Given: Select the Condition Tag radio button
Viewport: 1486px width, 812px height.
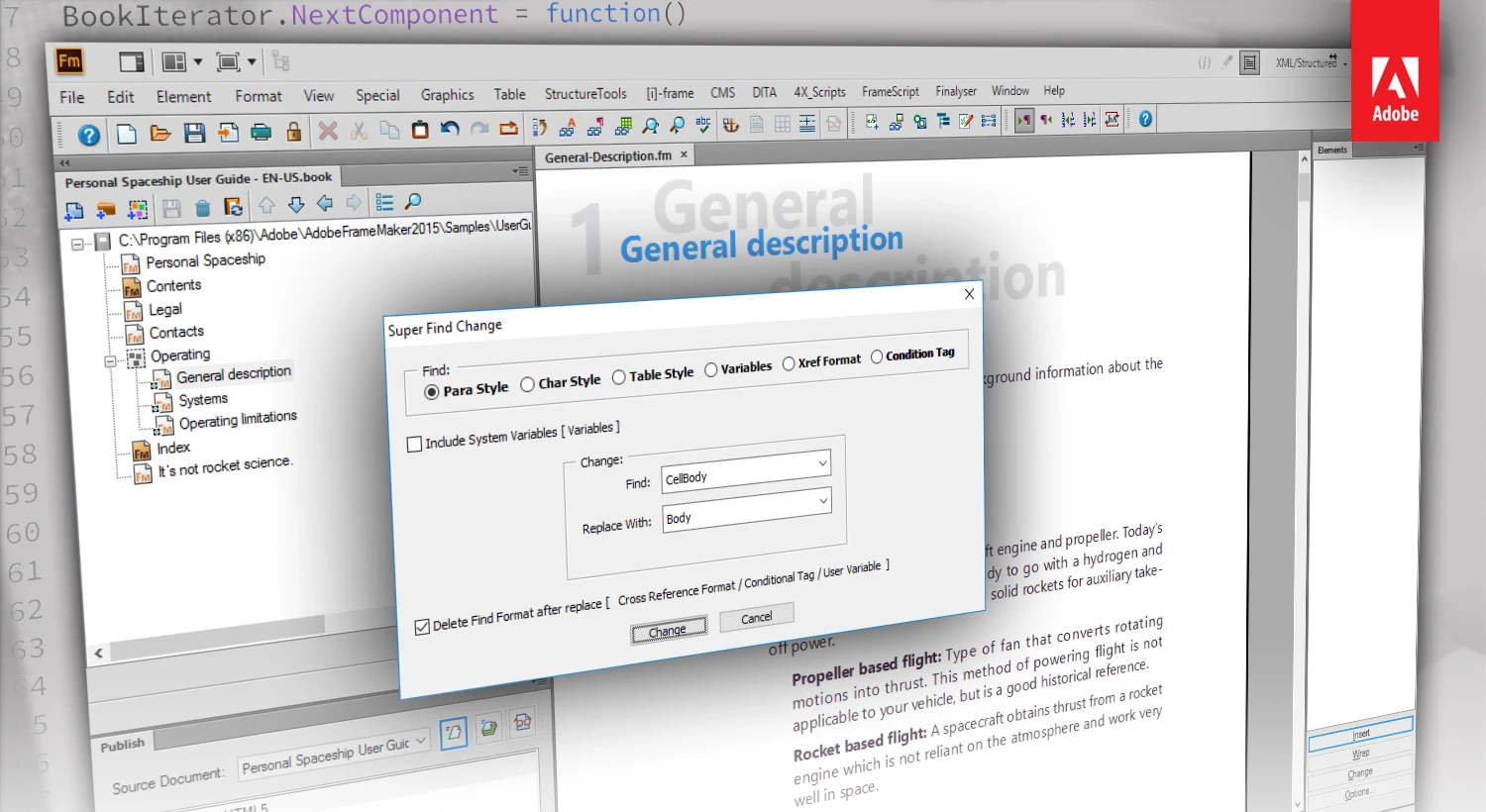Looking at the screenshot, I should coord(877,357).
